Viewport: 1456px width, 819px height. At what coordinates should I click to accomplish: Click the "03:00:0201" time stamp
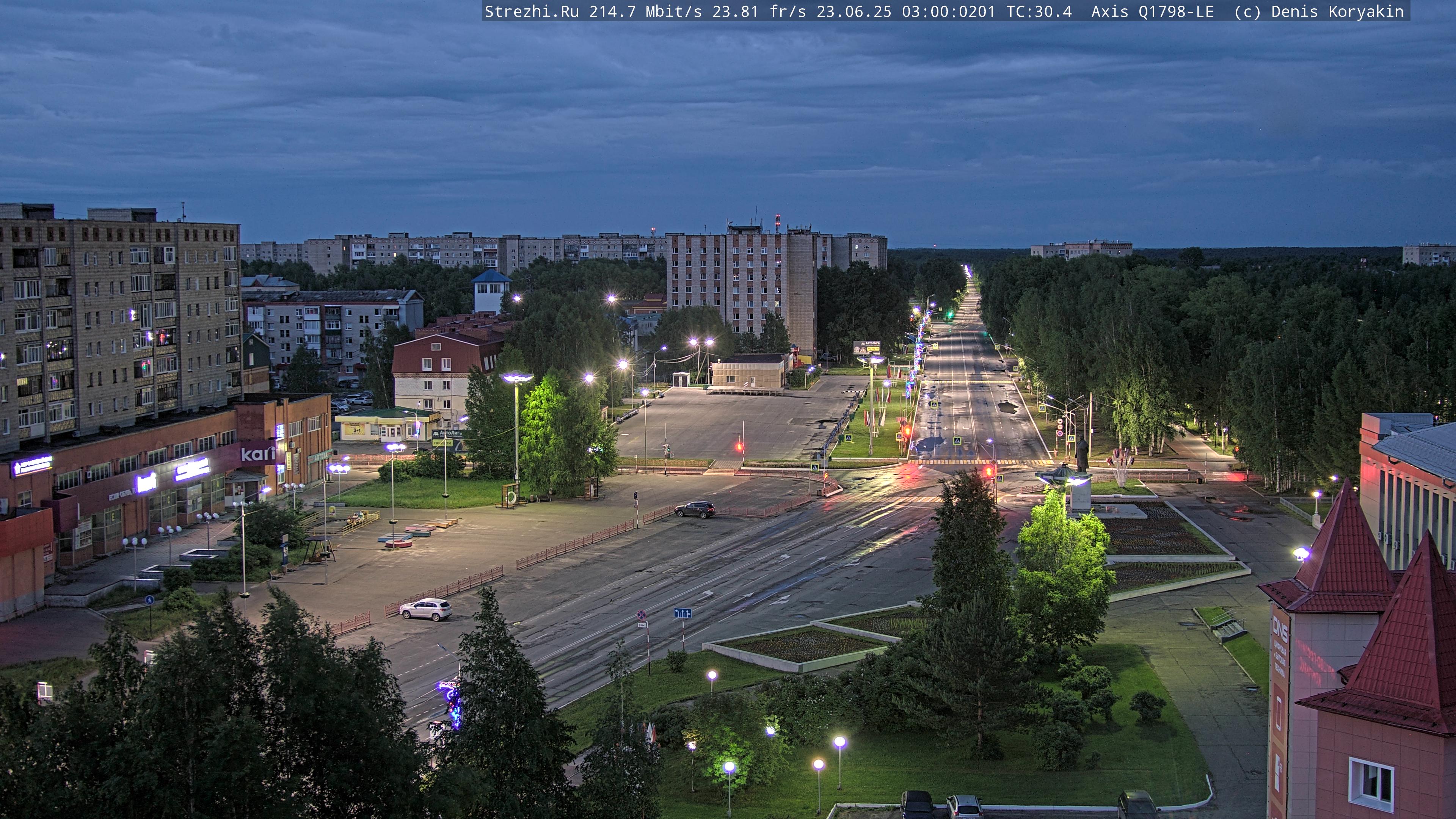(x=948, y=11)
